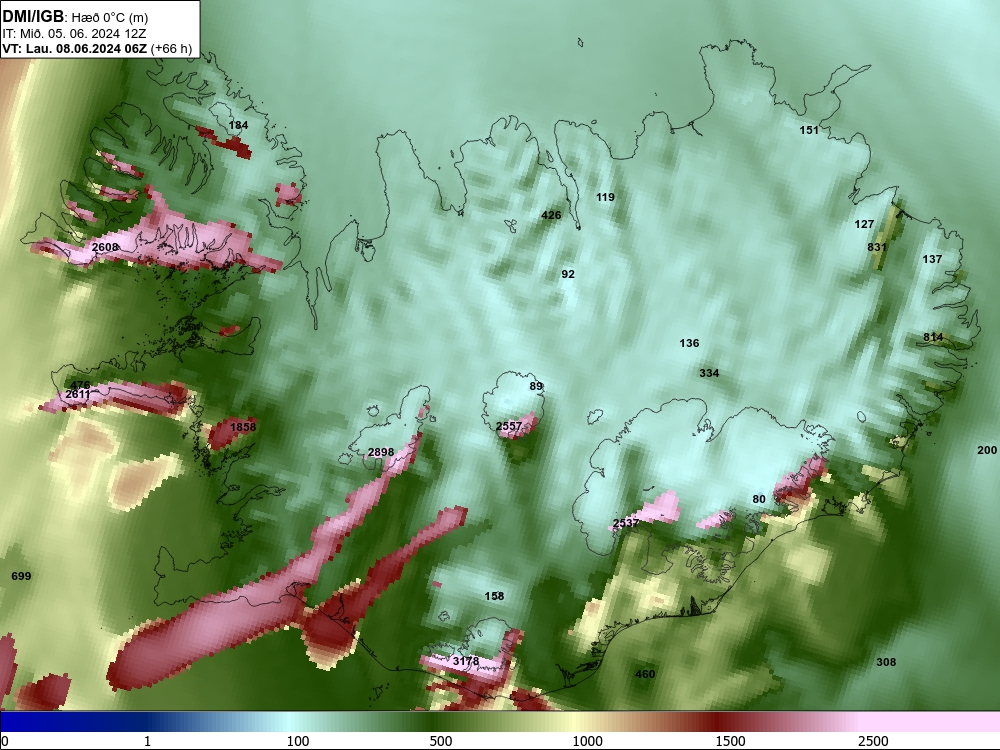
Task: Select the 699 value over the sea
Action: click(x=21, y=577)
